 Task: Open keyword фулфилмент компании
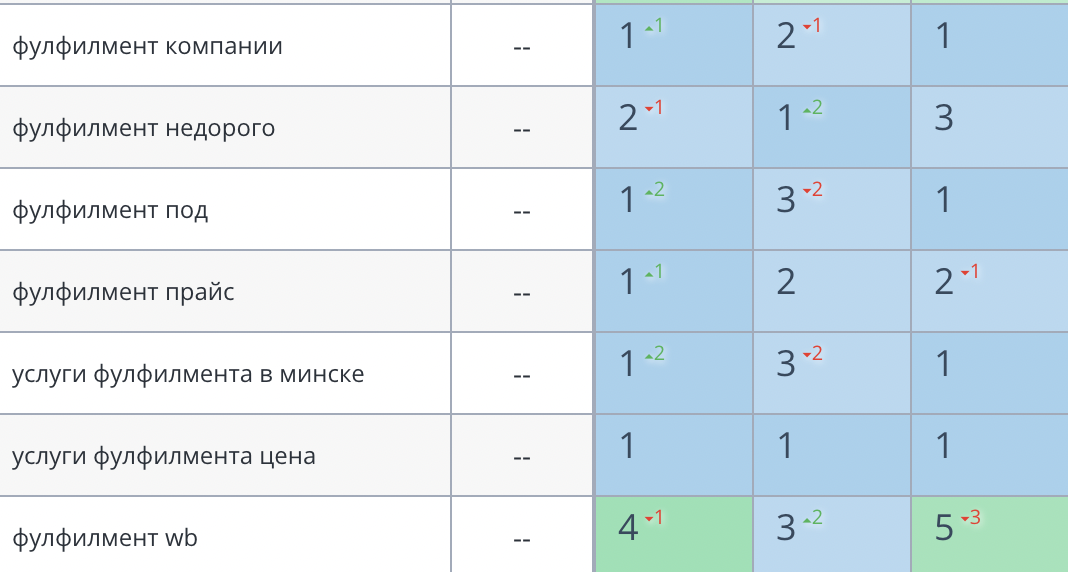[x=147, y=46]
